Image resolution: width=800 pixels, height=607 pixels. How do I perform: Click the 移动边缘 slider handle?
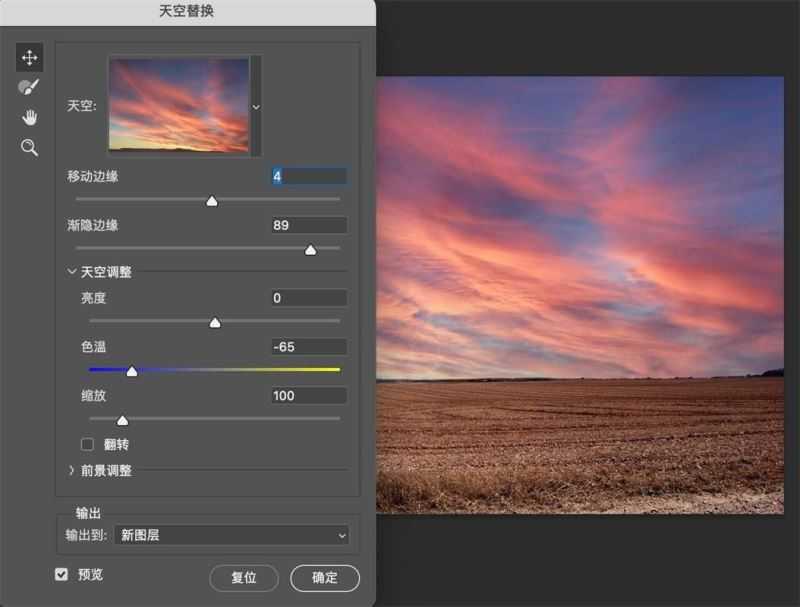pos(211,201)
